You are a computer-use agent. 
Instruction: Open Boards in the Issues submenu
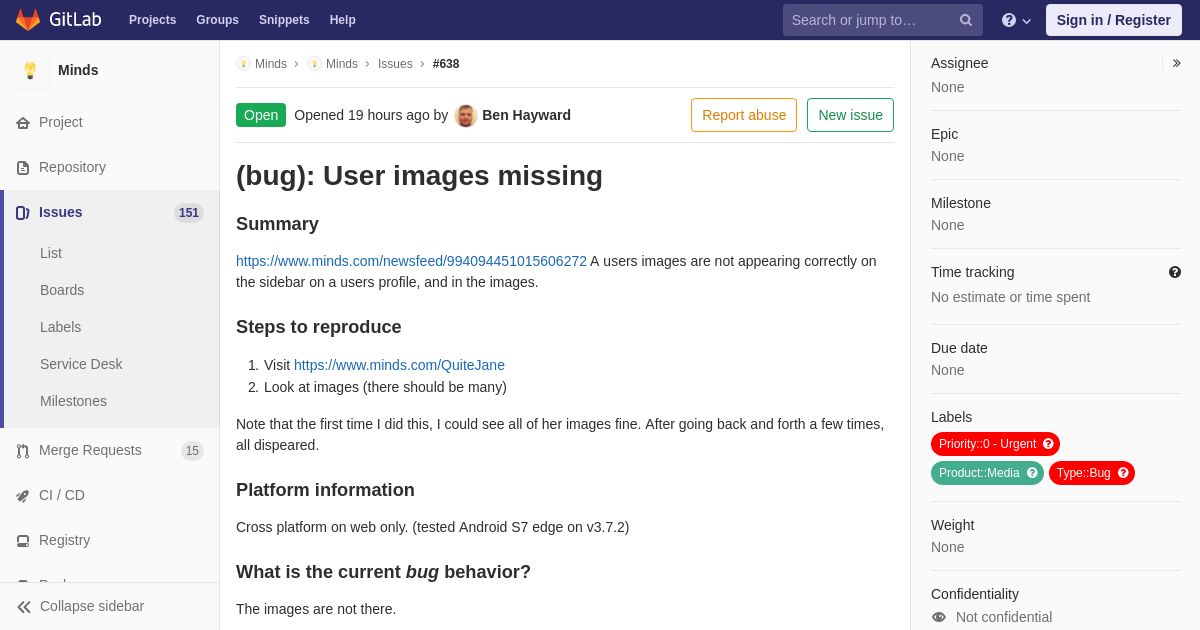point(62,290)
